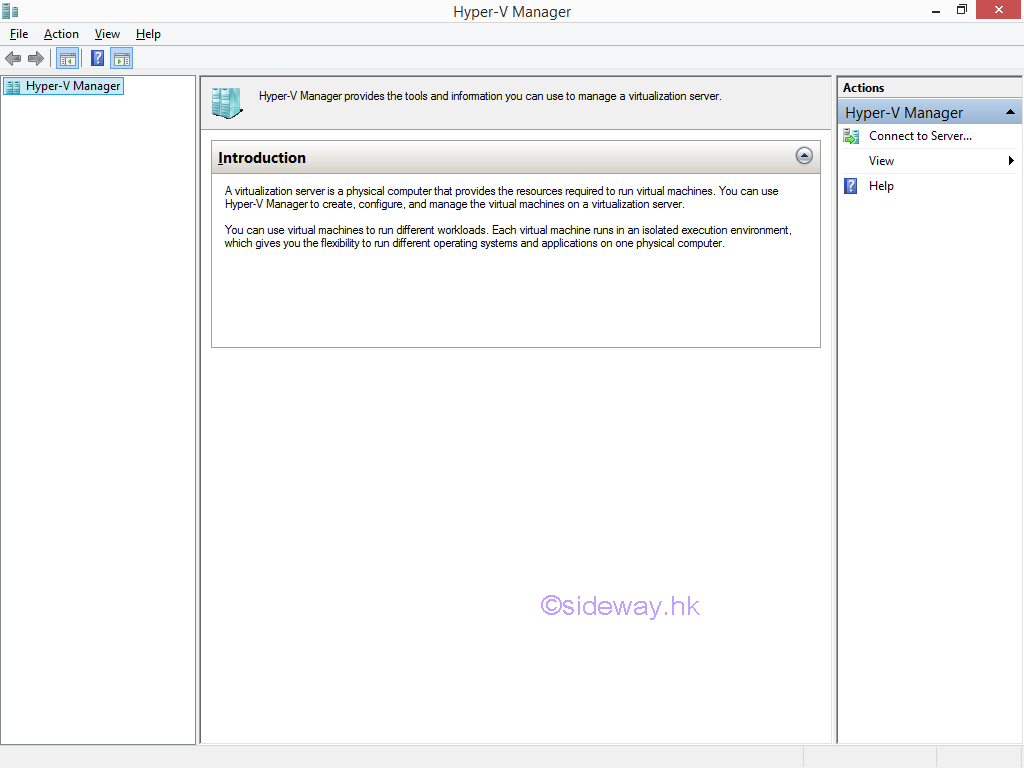The image size is (1024, 768).
Task: Click the blue Help icon in the toolbar
Action: 97,58
